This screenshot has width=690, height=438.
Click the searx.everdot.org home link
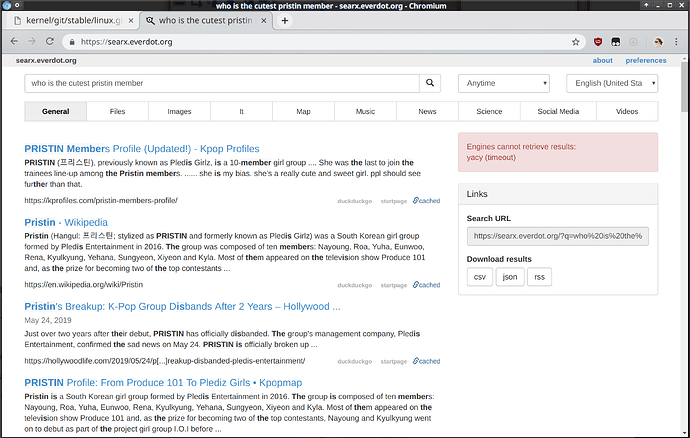46,60
